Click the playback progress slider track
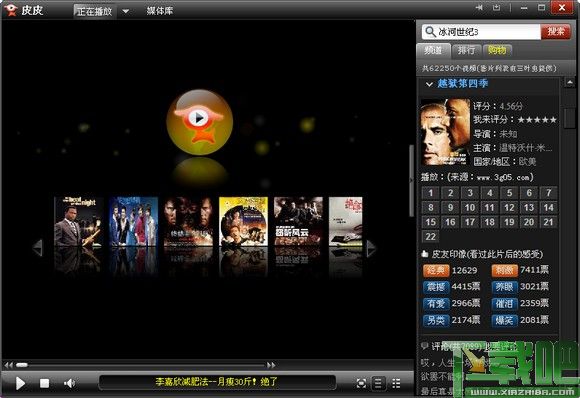The width and height of the screenshot is (580, 398). (x=141, y=365)
